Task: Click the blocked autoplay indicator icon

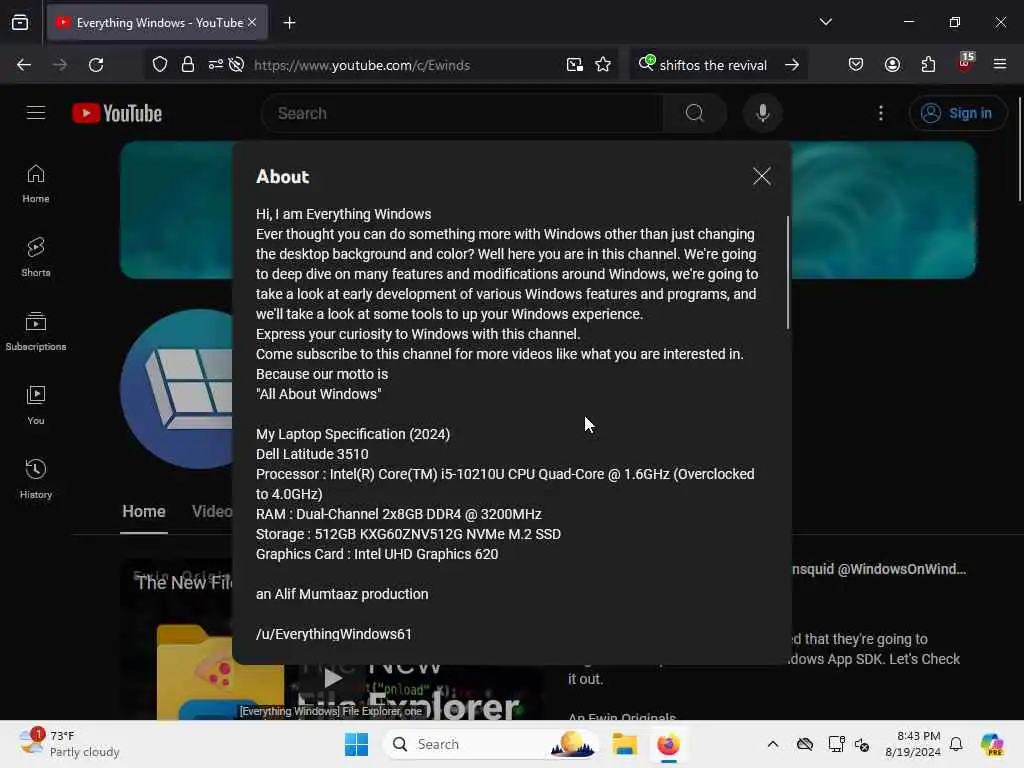Action: pyautogui.click(x=237, y=65)
